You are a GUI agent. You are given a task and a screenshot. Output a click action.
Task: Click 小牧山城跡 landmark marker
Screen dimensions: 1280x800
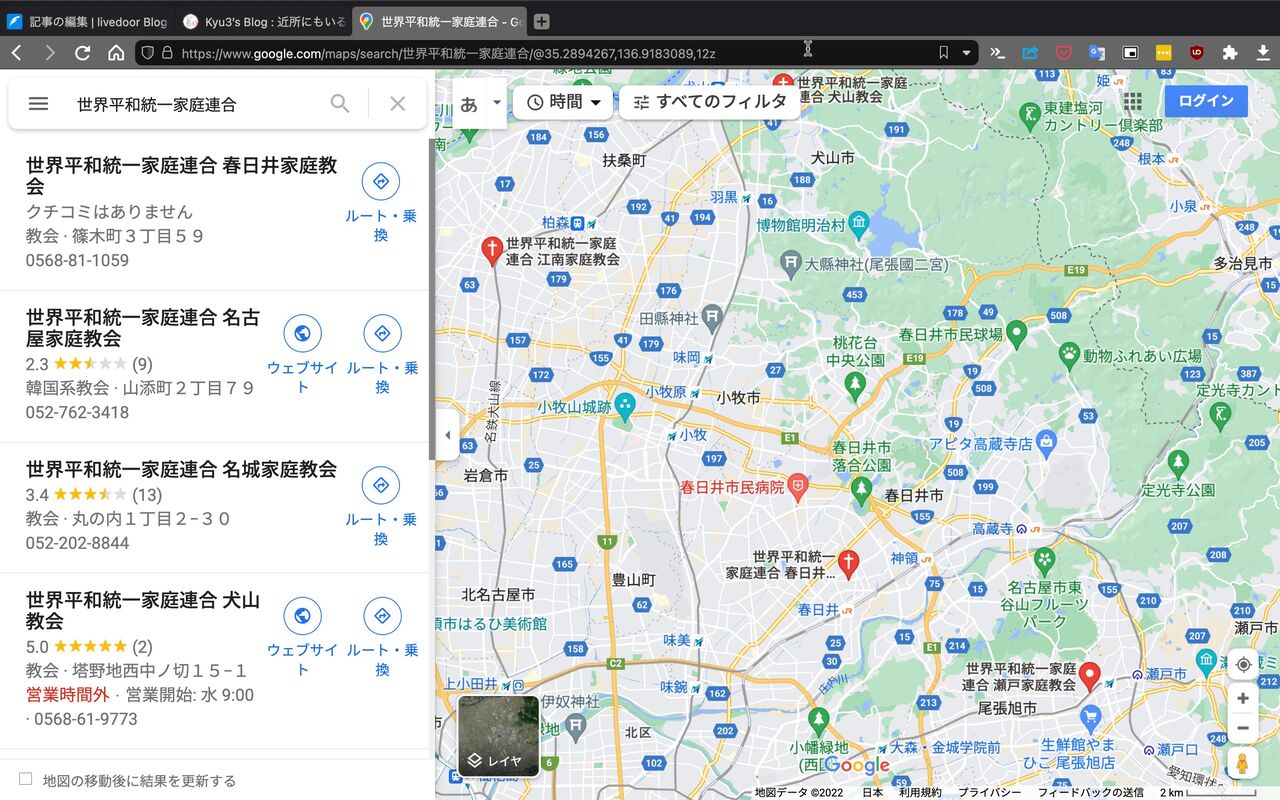(625, 407)
